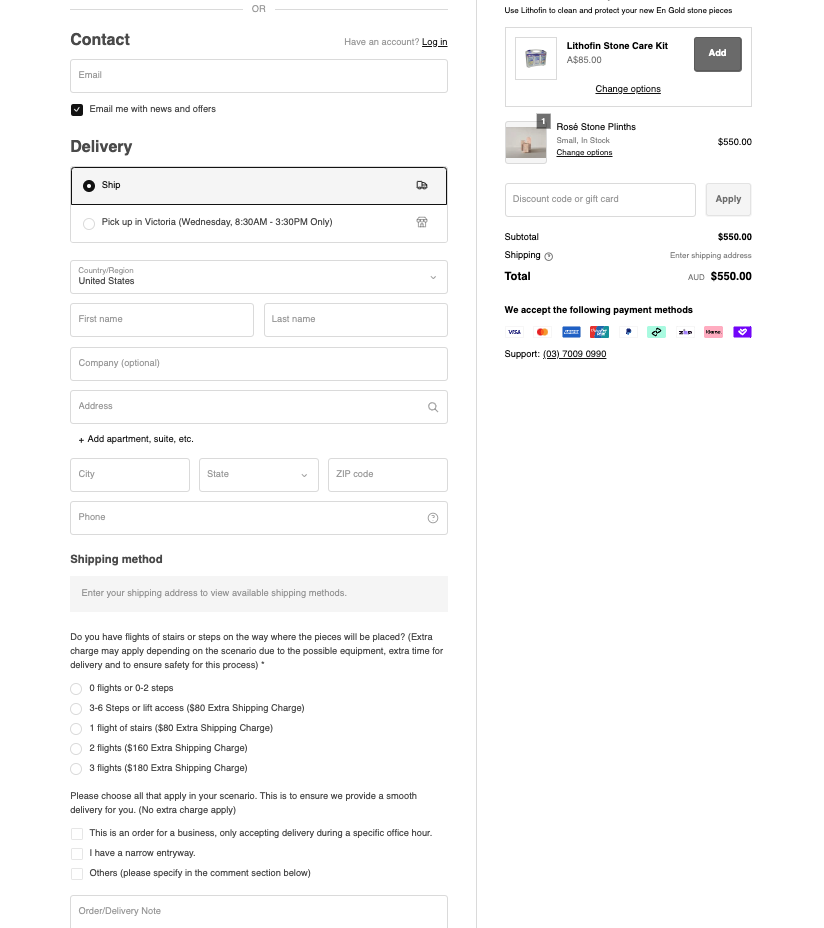Focus the Email input field
Viewport: 824px width, 928px height.
259,76
